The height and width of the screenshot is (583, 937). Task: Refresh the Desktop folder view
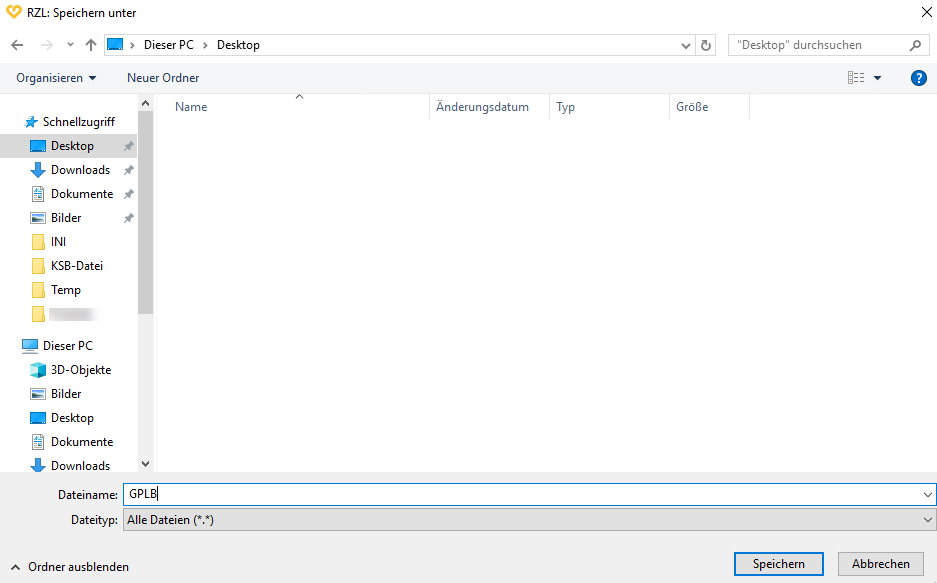click(x=707, y=45)
